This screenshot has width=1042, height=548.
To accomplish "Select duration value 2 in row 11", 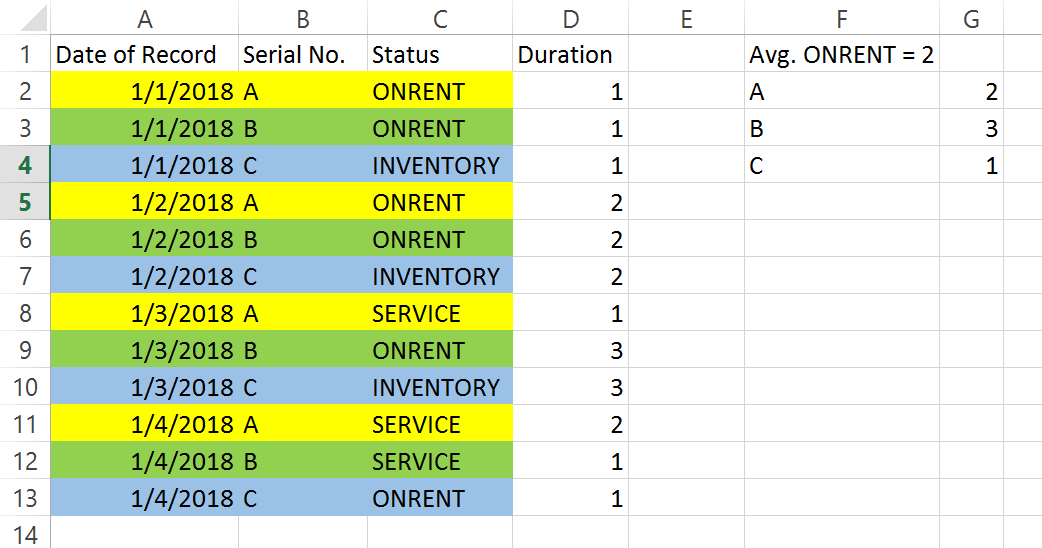I will click(570, 424).
